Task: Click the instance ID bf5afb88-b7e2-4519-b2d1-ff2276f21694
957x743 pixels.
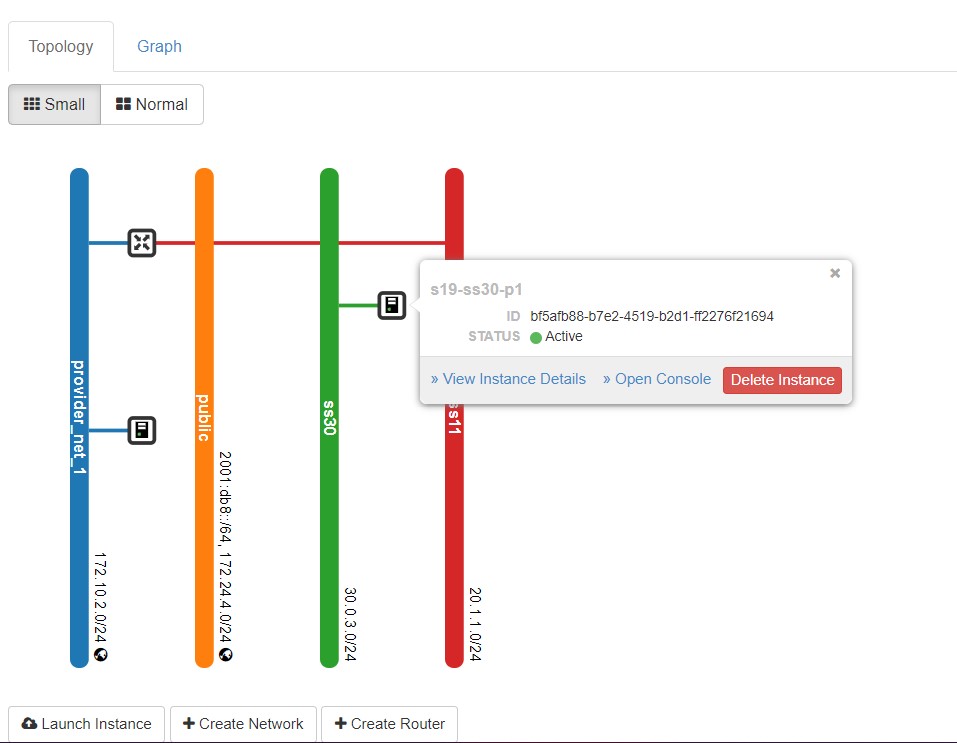Action: click(x=652, y=316)
